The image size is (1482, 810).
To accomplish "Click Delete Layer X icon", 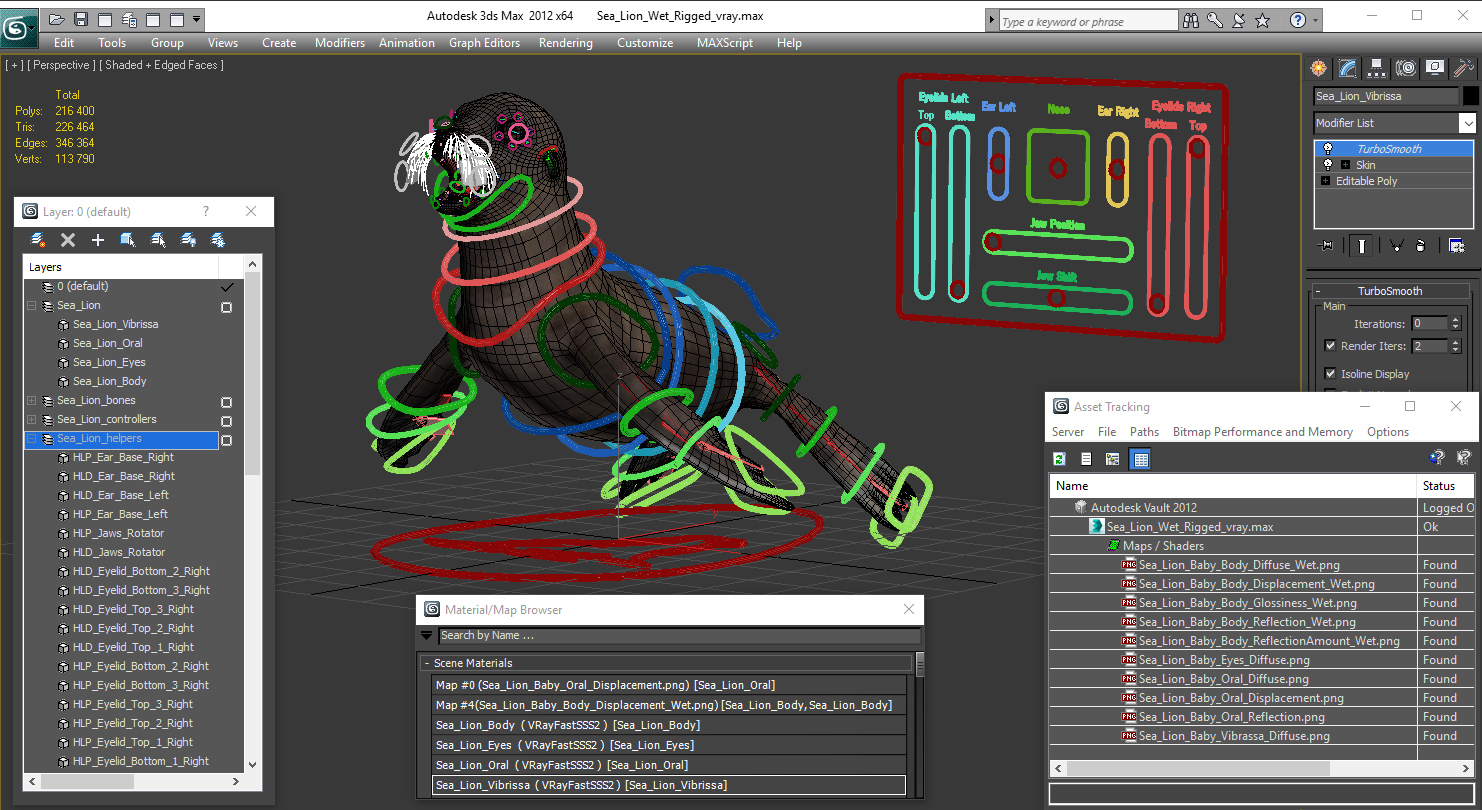I will (x=68, y=240).
